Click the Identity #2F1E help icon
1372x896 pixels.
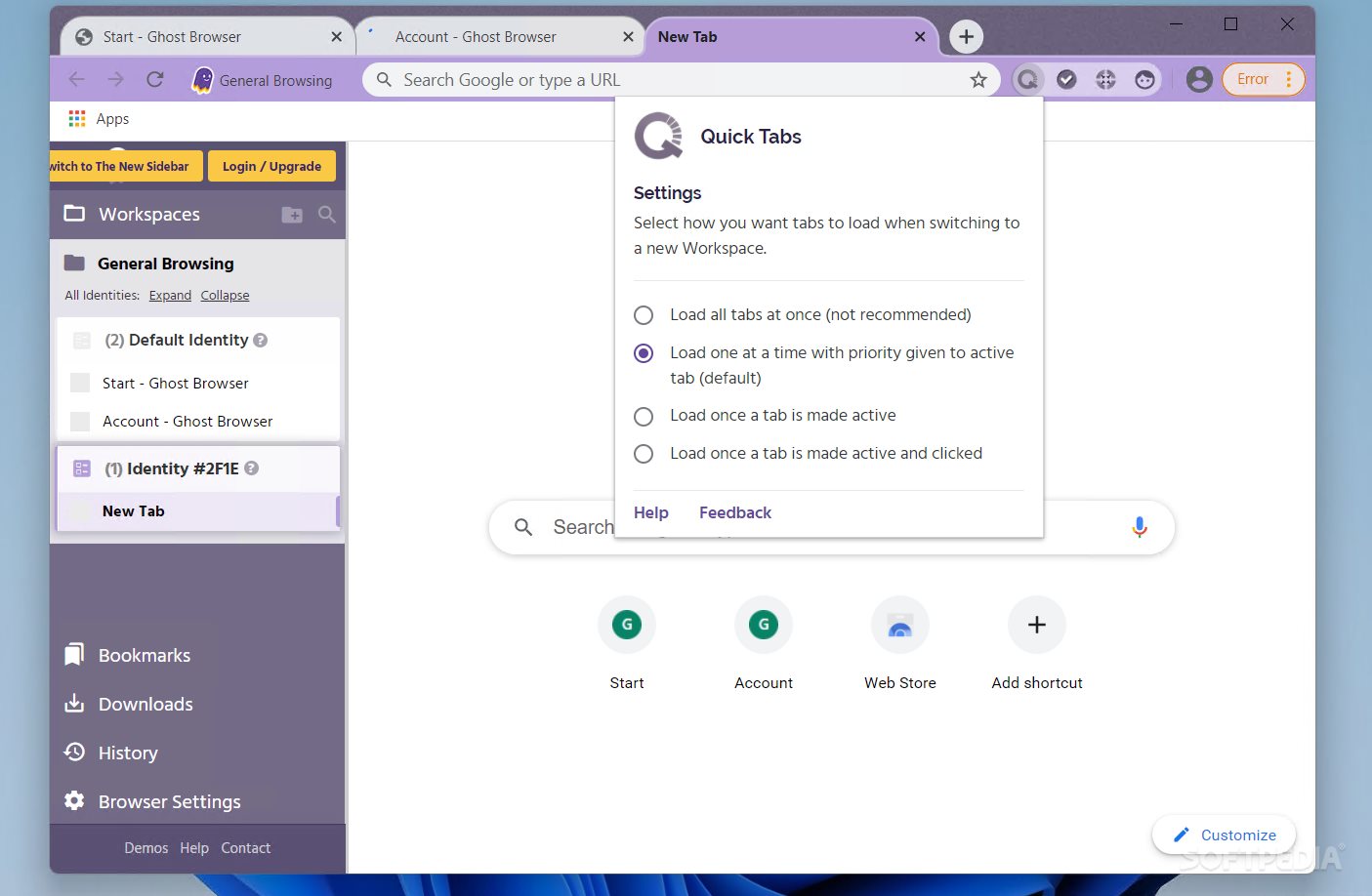coord(251,468)
